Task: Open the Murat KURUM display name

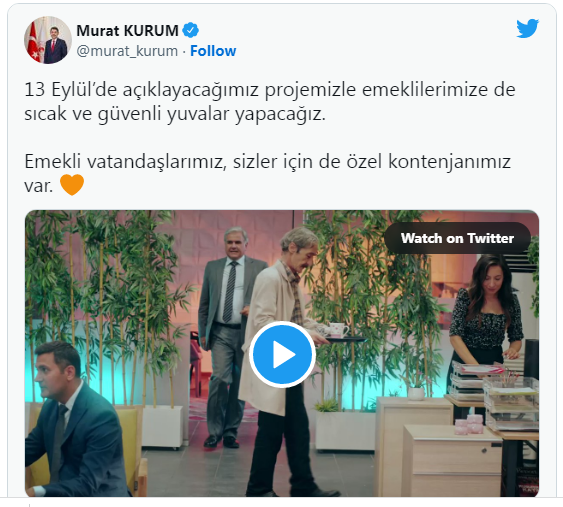Action: (x=127, y=31)
